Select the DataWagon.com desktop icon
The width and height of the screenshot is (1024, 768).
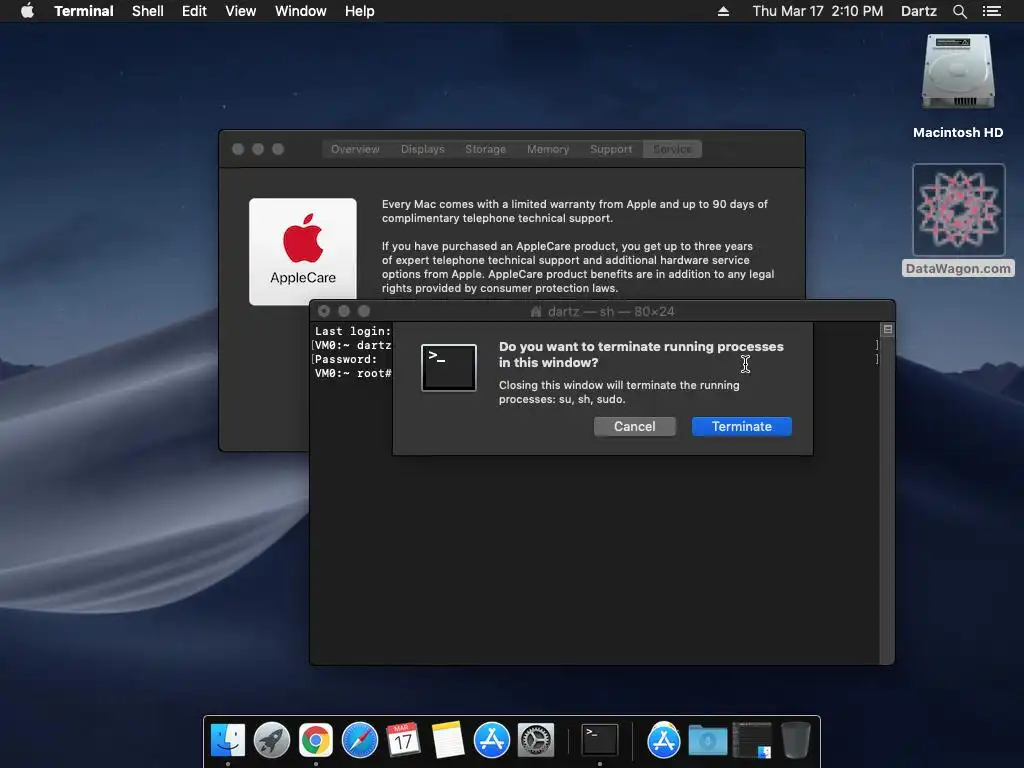click(x=958, y=210)
